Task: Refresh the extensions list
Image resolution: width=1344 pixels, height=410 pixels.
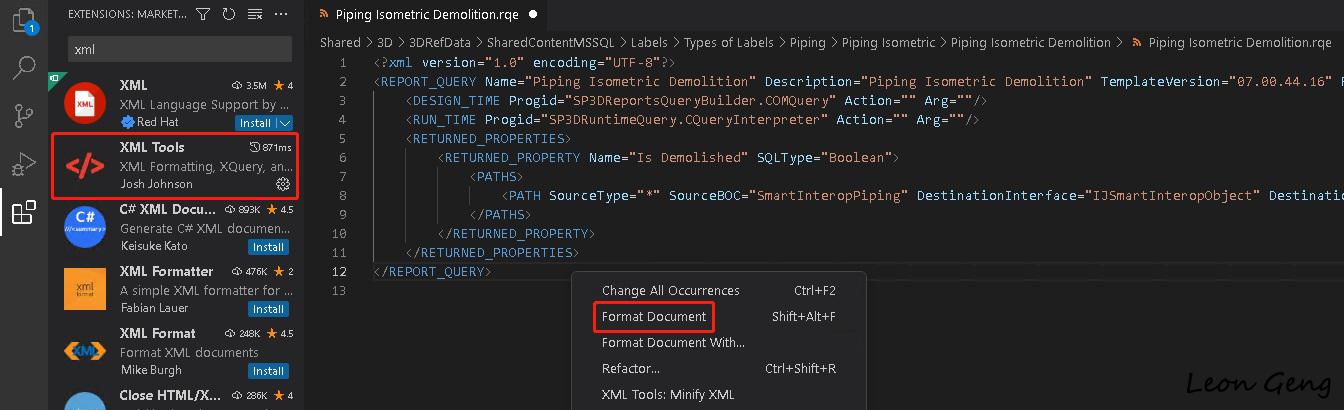Action: (x=229, y=14)
